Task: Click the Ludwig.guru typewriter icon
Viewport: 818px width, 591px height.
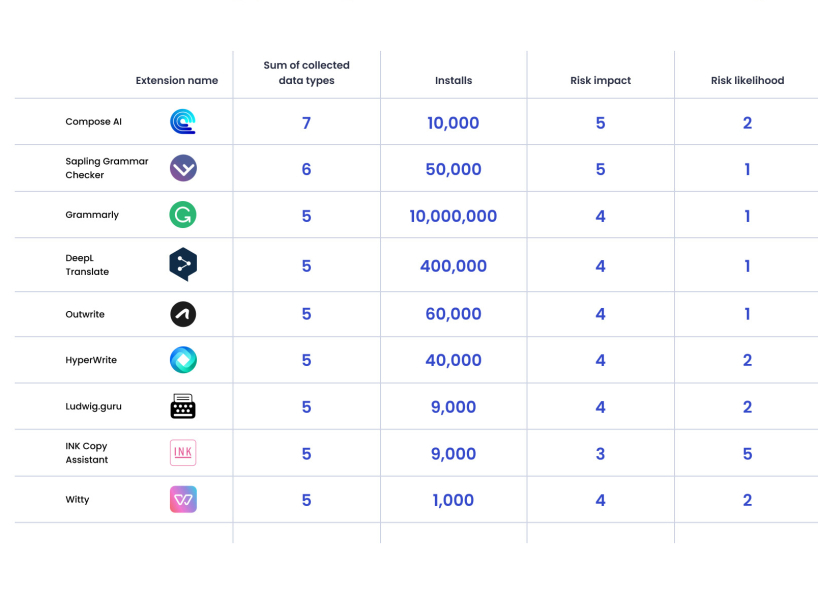Action: 183,407
